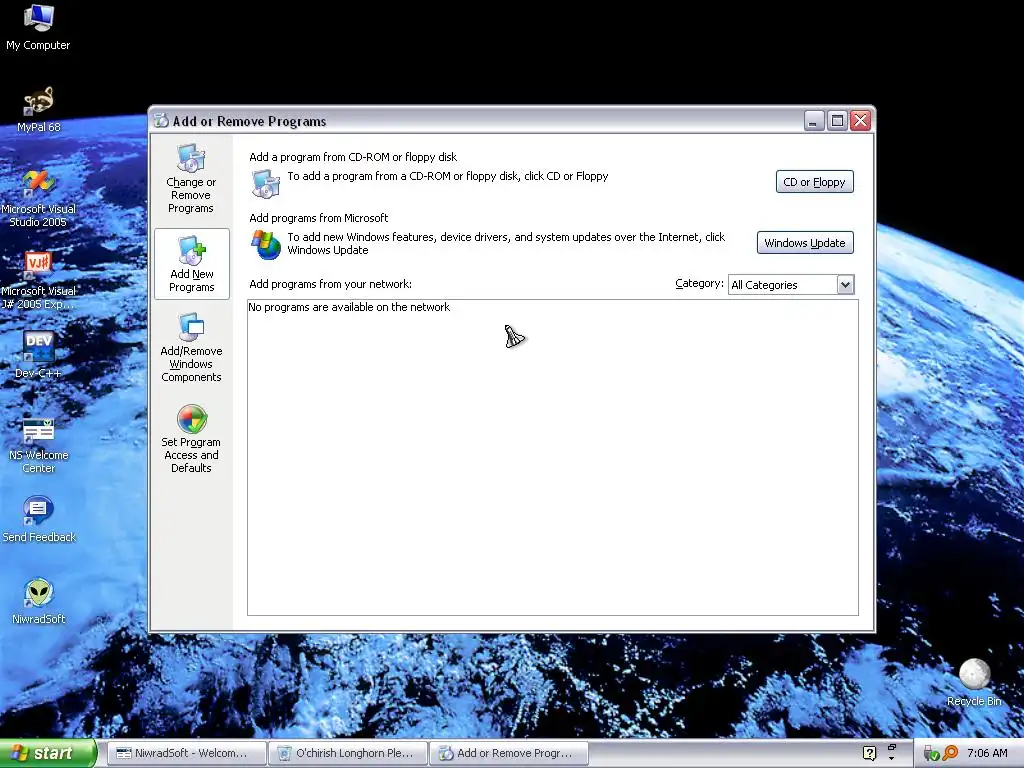1024x768 pixels.
Task: Open Set Program Access and Defaults
Action: [x=191, y=439]
